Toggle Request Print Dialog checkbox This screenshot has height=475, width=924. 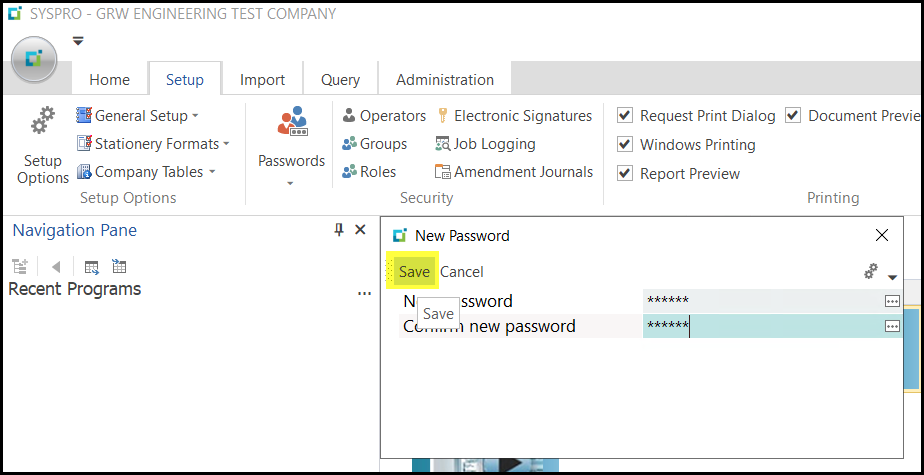tap(624, 116)
